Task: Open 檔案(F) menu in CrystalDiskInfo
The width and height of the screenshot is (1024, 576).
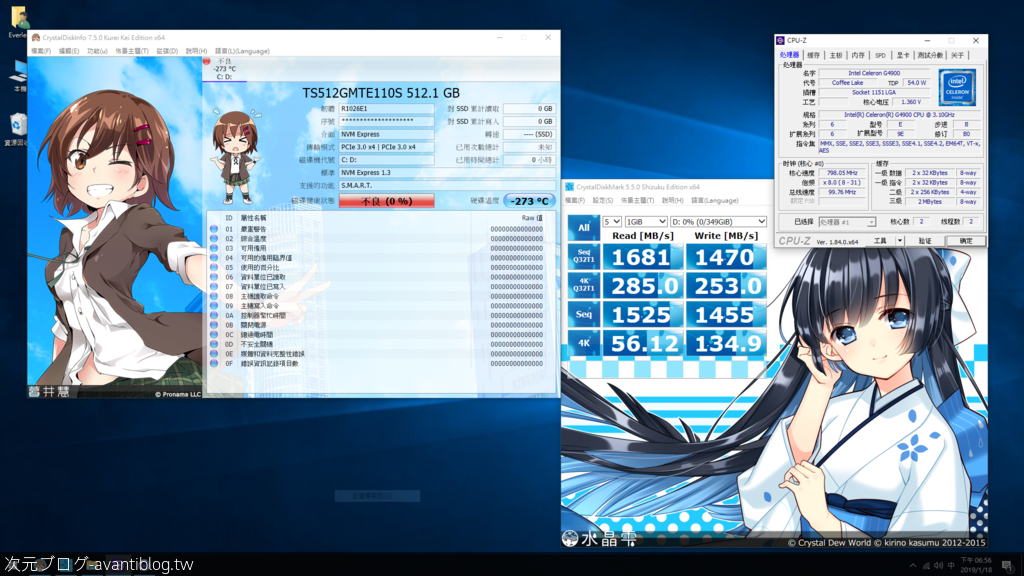Action: point(40,51)
